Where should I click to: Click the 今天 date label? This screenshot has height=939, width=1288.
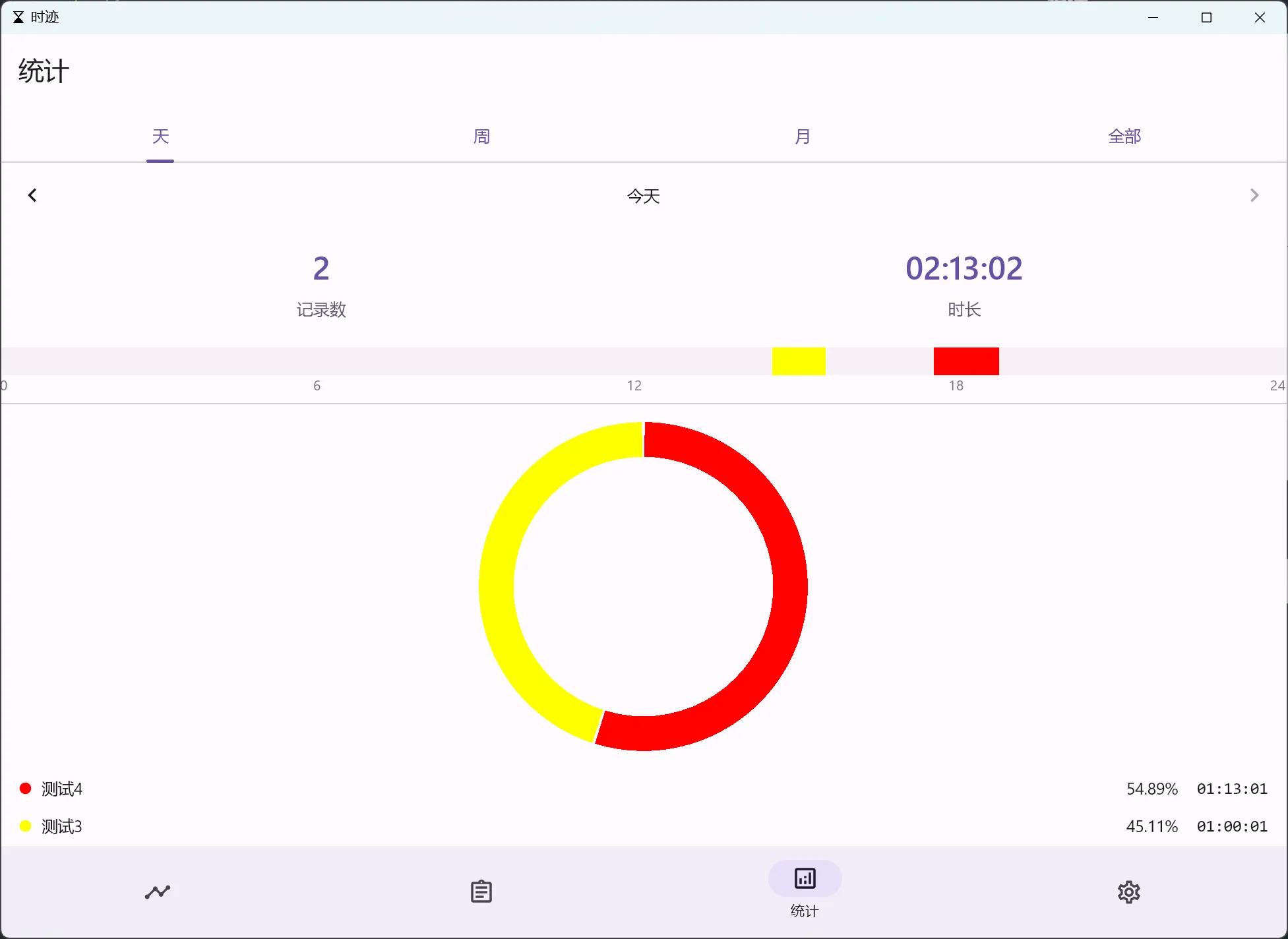pos(643,196)
